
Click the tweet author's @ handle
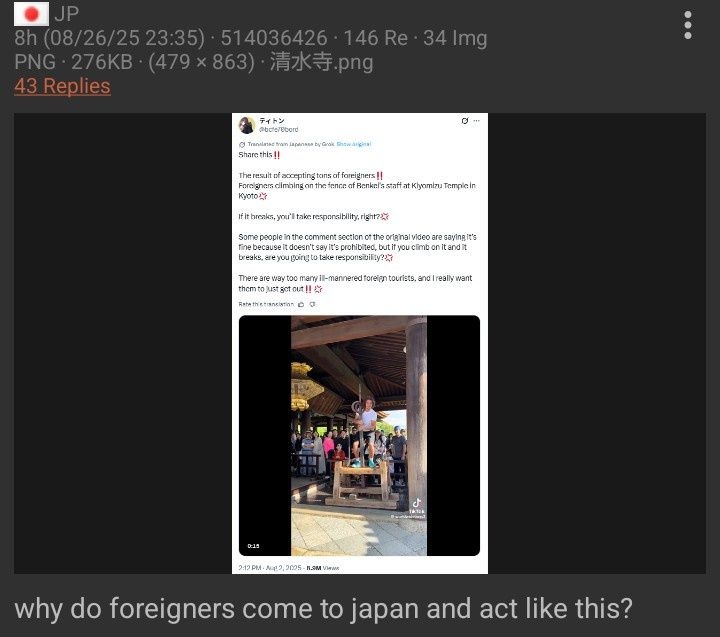click(279, 130)
